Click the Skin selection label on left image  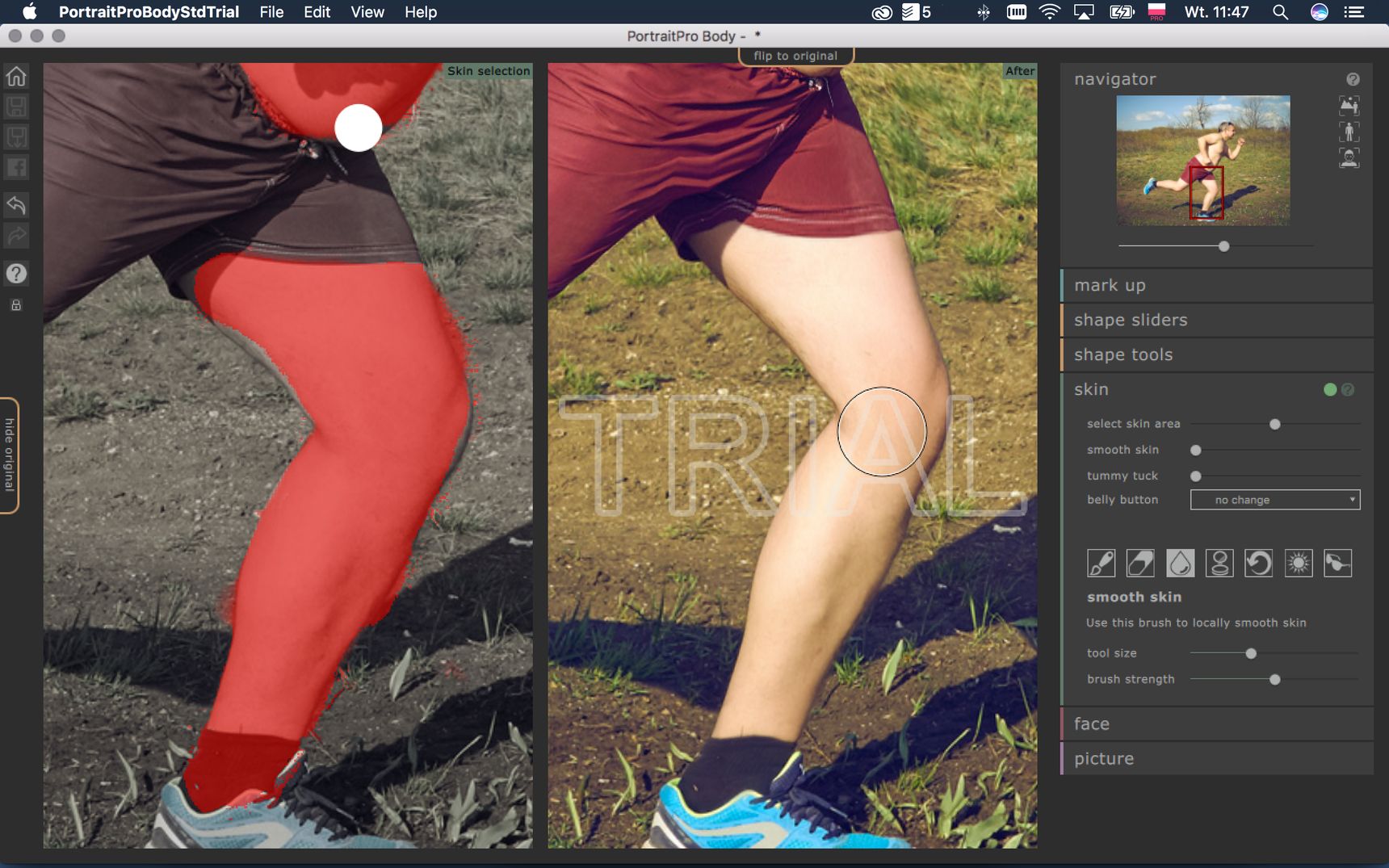[489, 71]
